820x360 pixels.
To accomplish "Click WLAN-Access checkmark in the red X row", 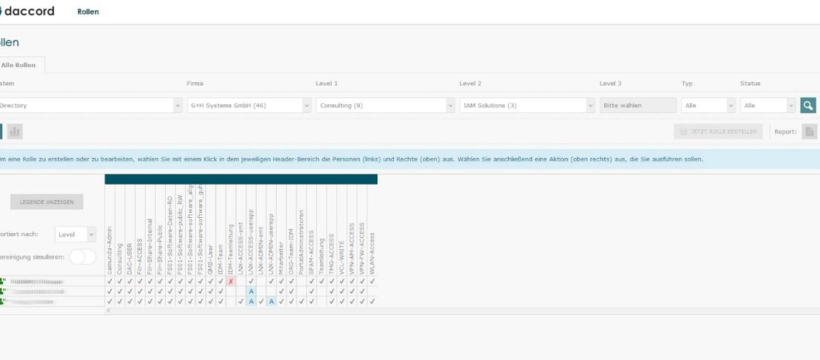I will [372, 281].
